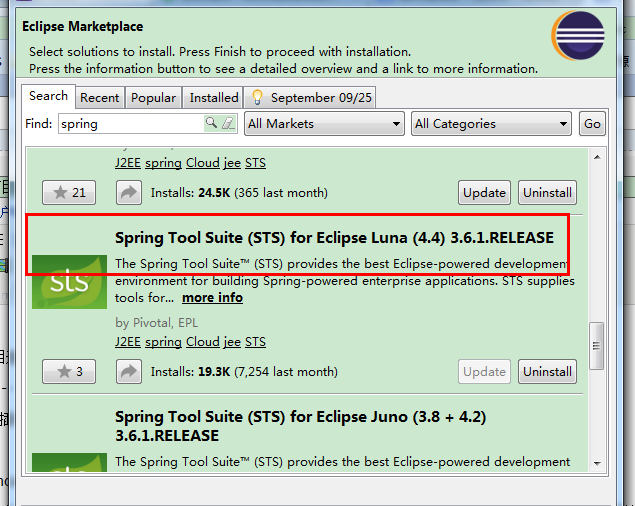Favorite the Luna entry with the 3 star button
Screen dimensions: 635x506
pyautogui.click(x=69, y=371)
